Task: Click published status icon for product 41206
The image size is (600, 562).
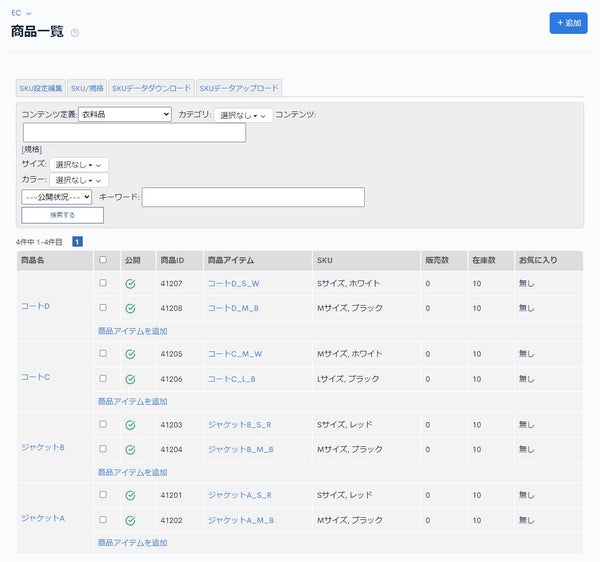Action: click(130, 379)
